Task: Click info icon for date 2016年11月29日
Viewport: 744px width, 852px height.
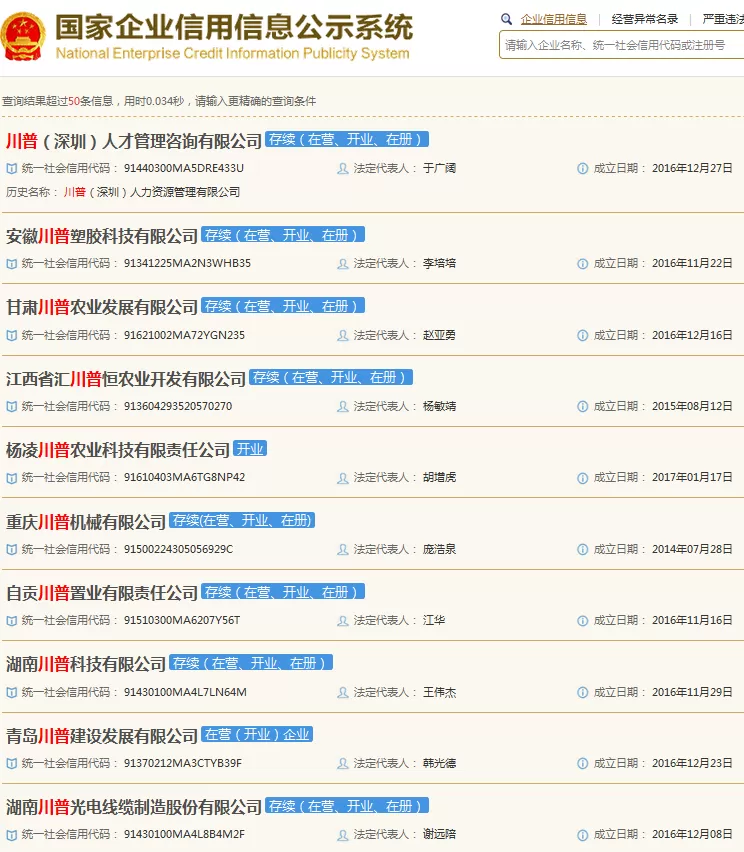Action: [x=583, y=693]
